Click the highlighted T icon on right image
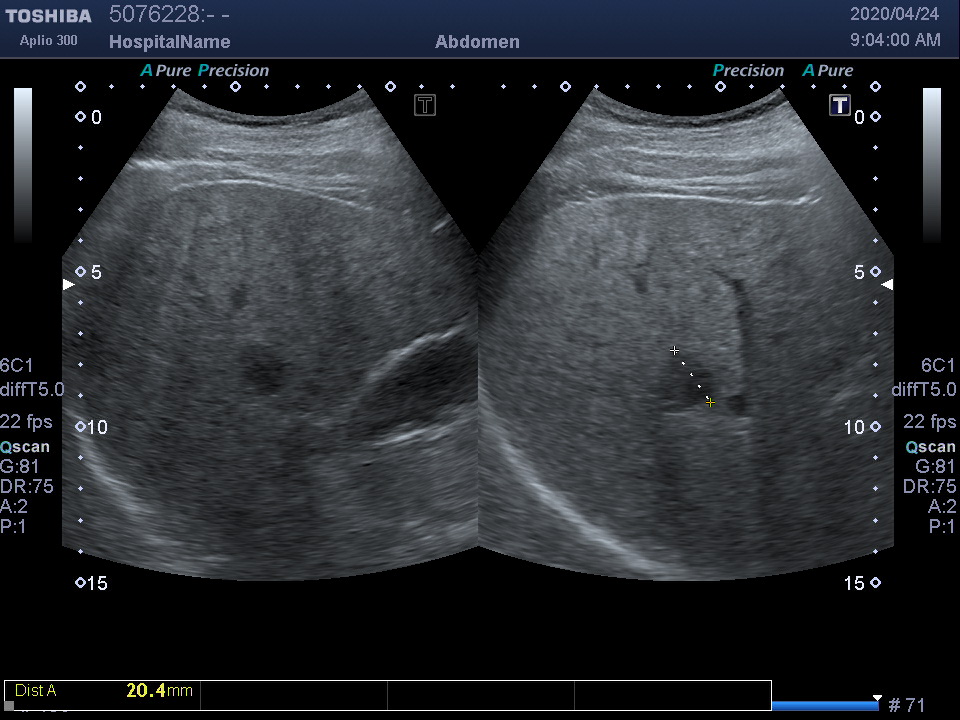The height and width of the screenshot is (720, 960). tap(839, 105)
